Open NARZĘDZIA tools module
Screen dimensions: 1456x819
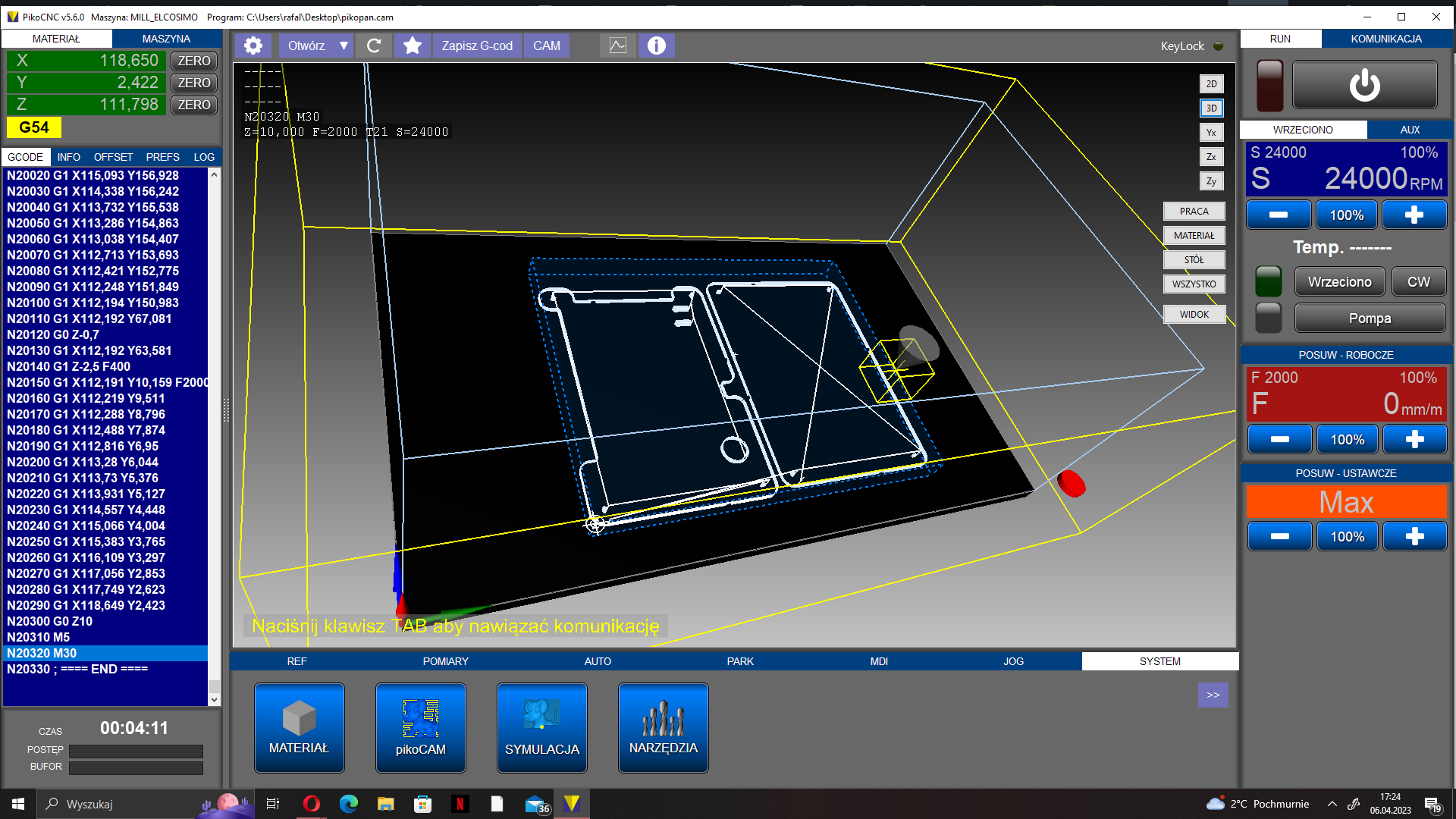(x=664, y=728)
